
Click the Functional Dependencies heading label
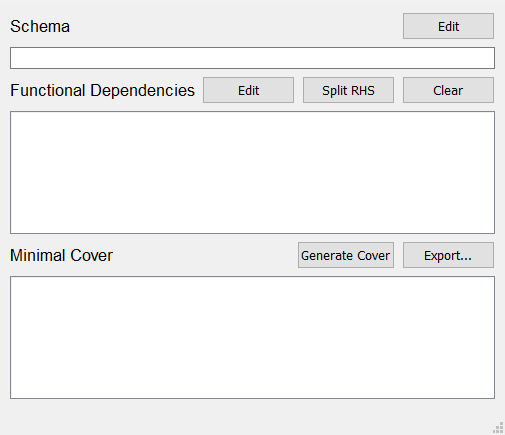pyautogui.click(x=102, y=90)
